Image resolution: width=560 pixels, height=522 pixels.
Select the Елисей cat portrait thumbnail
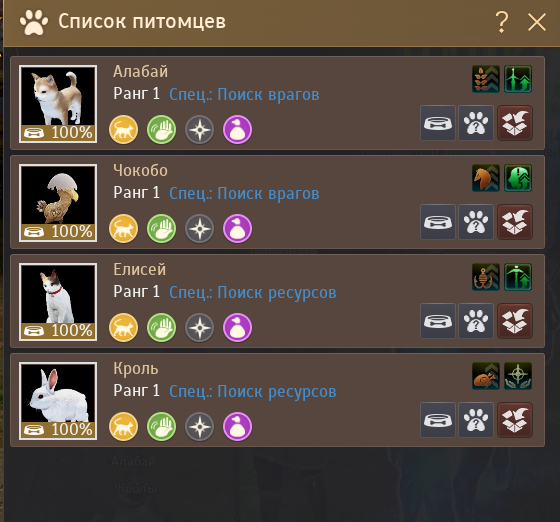tap(58, 302)
